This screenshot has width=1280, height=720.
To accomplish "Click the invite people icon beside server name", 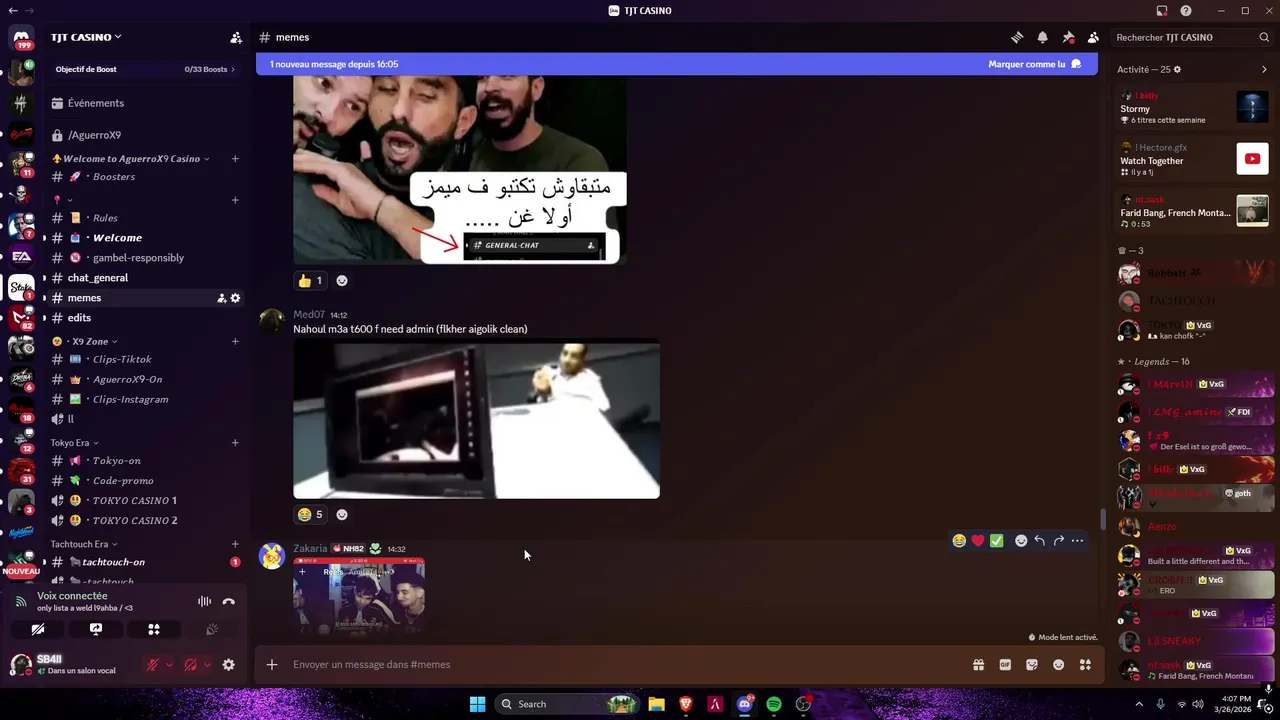I will point(236,37).
